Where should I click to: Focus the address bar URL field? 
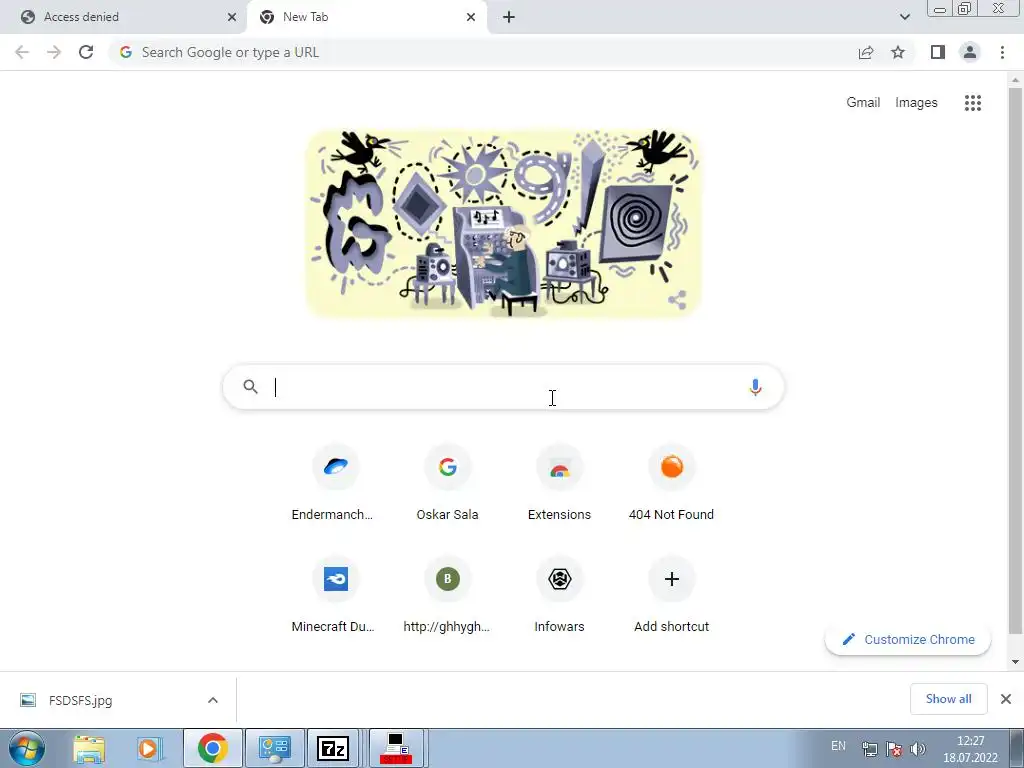483,52
